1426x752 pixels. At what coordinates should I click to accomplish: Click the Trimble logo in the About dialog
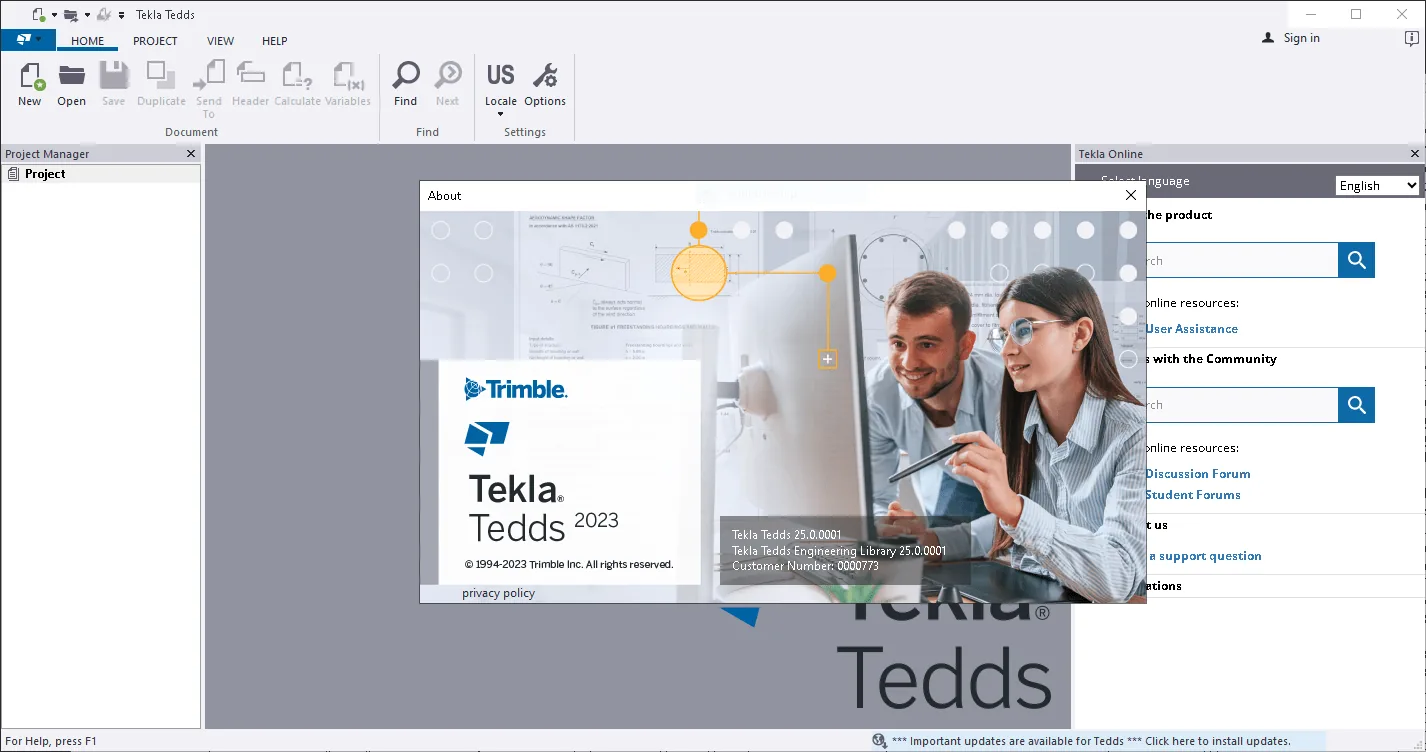[516, 389]
